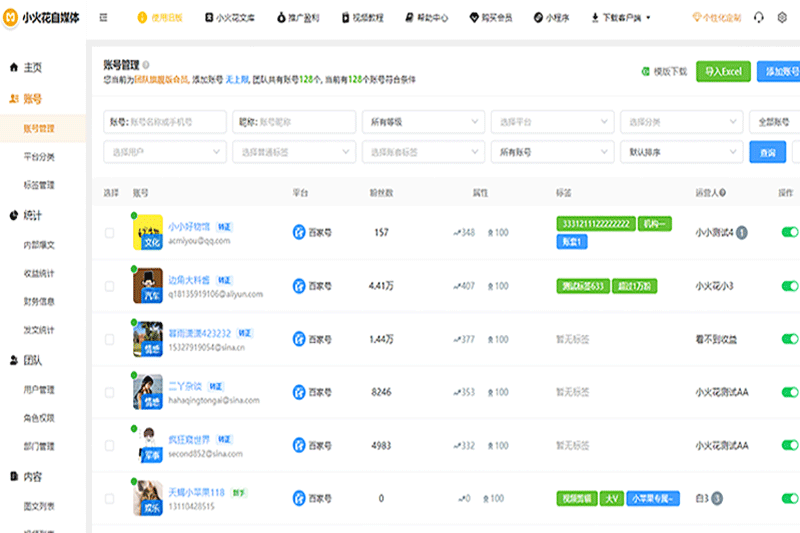Click the Excel icon next to 模版下载
The image size is (800, 533).
[x=645, y=71]
